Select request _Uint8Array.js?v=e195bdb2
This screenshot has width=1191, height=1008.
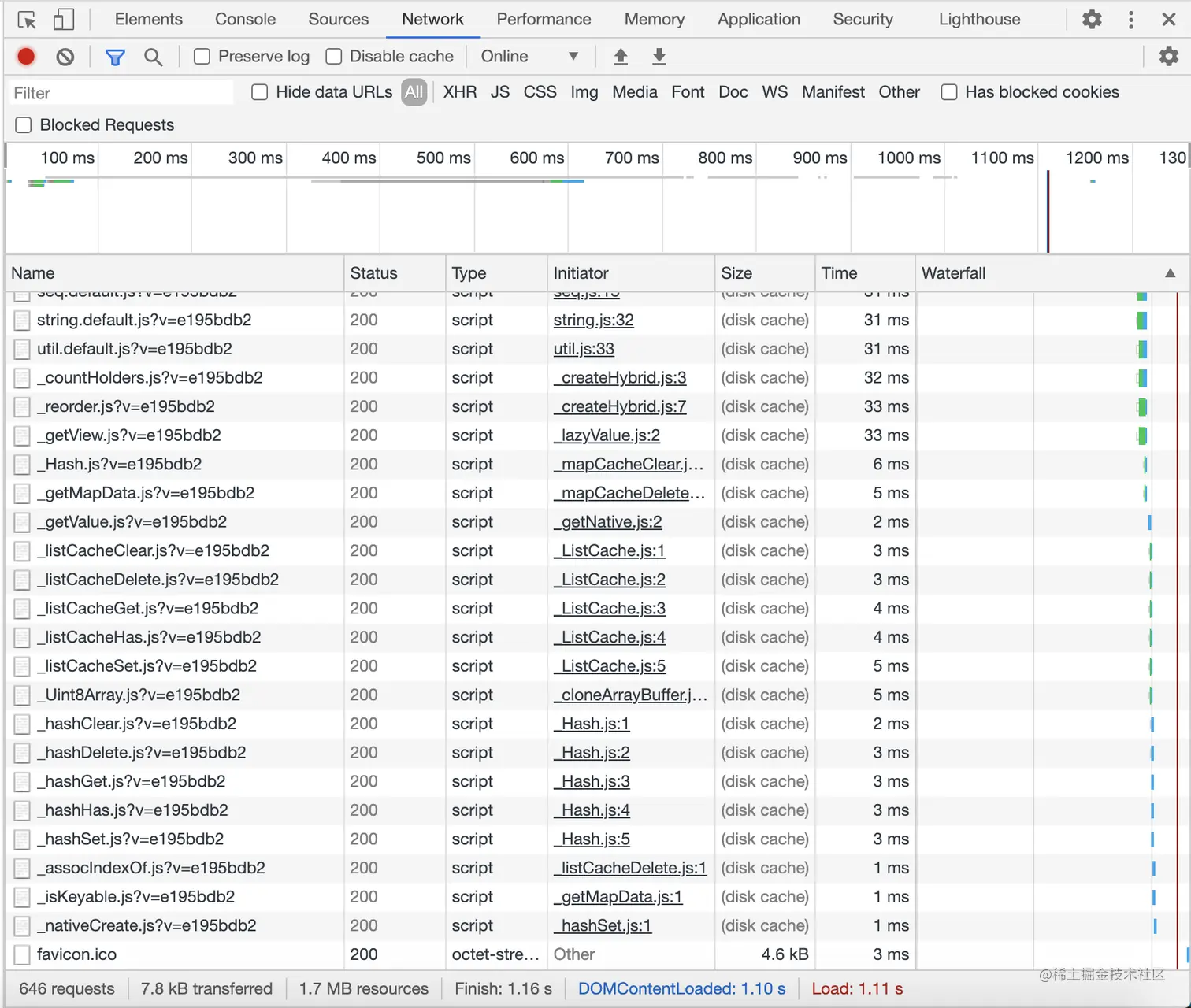click(x=139, y=695)
